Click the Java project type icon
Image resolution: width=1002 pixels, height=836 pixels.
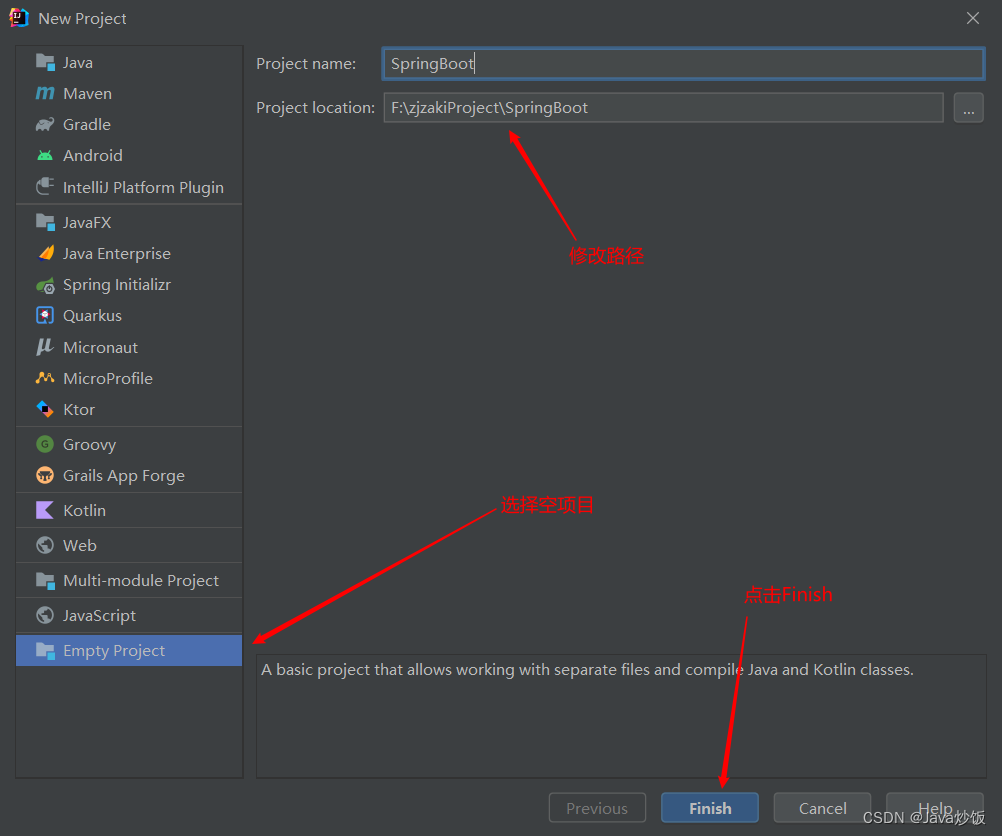tap(45, 63)
